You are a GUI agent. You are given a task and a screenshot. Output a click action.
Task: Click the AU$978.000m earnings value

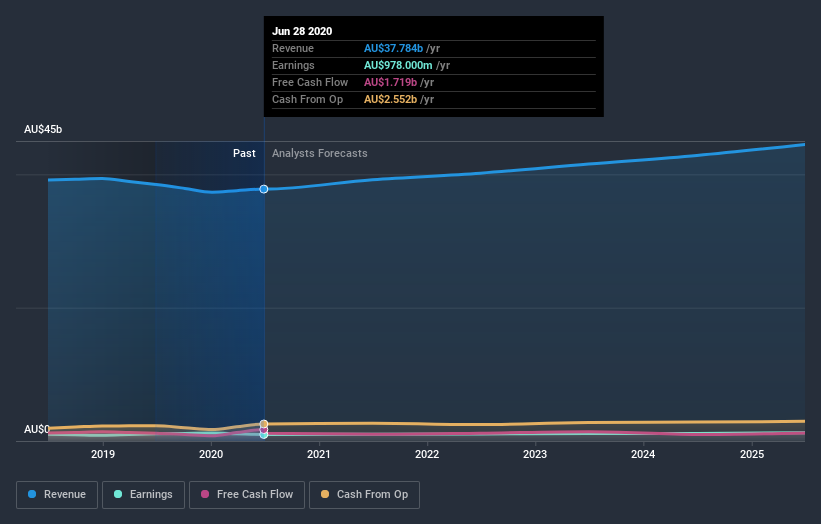coord(398,65)
